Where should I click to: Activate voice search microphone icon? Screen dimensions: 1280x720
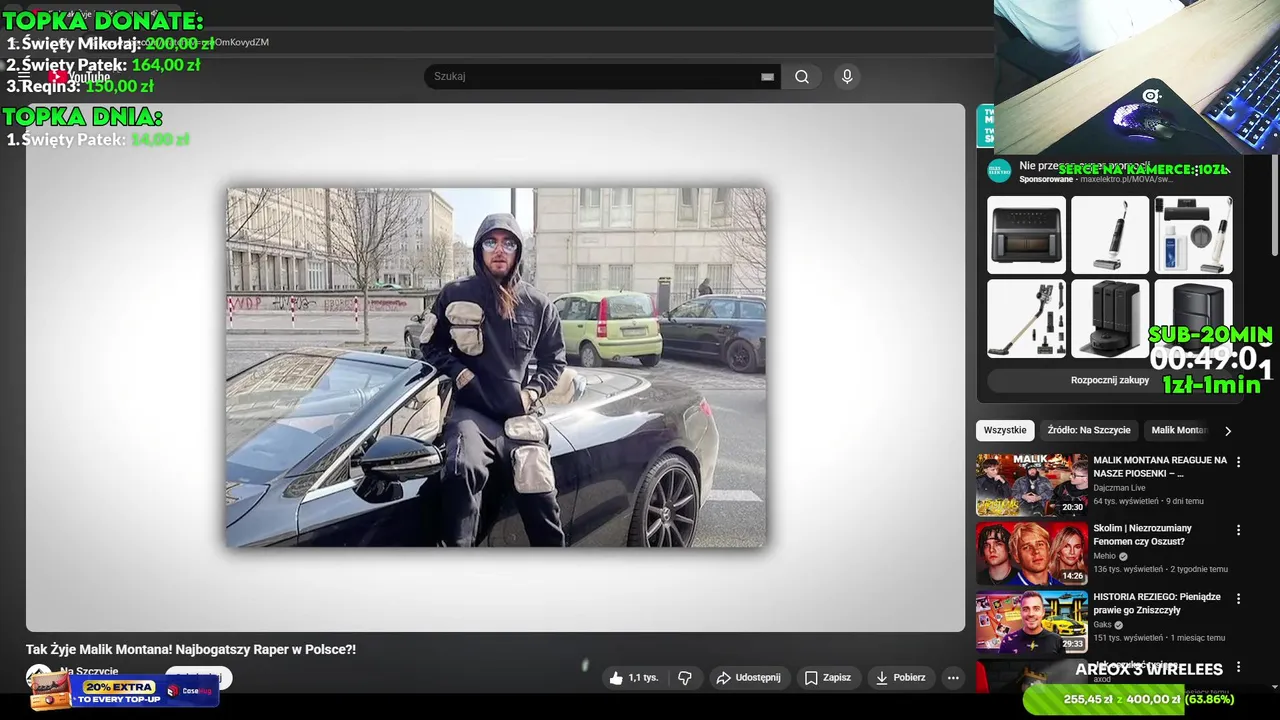[x=847, y=77]
